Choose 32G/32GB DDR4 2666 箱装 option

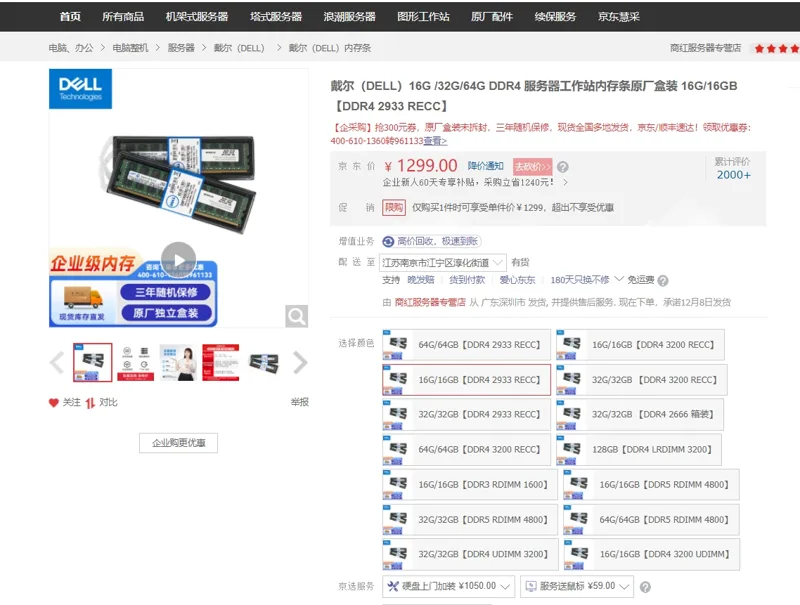640,415
